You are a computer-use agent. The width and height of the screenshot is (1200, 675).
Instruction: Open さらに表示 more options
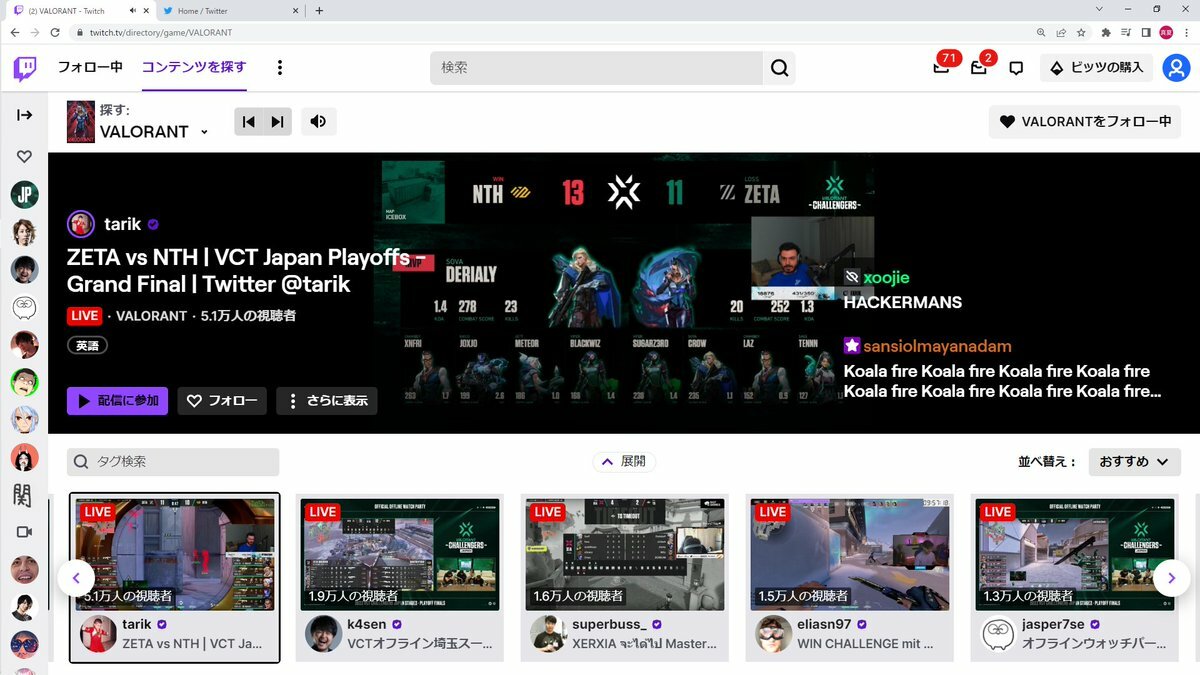point(327,401)
